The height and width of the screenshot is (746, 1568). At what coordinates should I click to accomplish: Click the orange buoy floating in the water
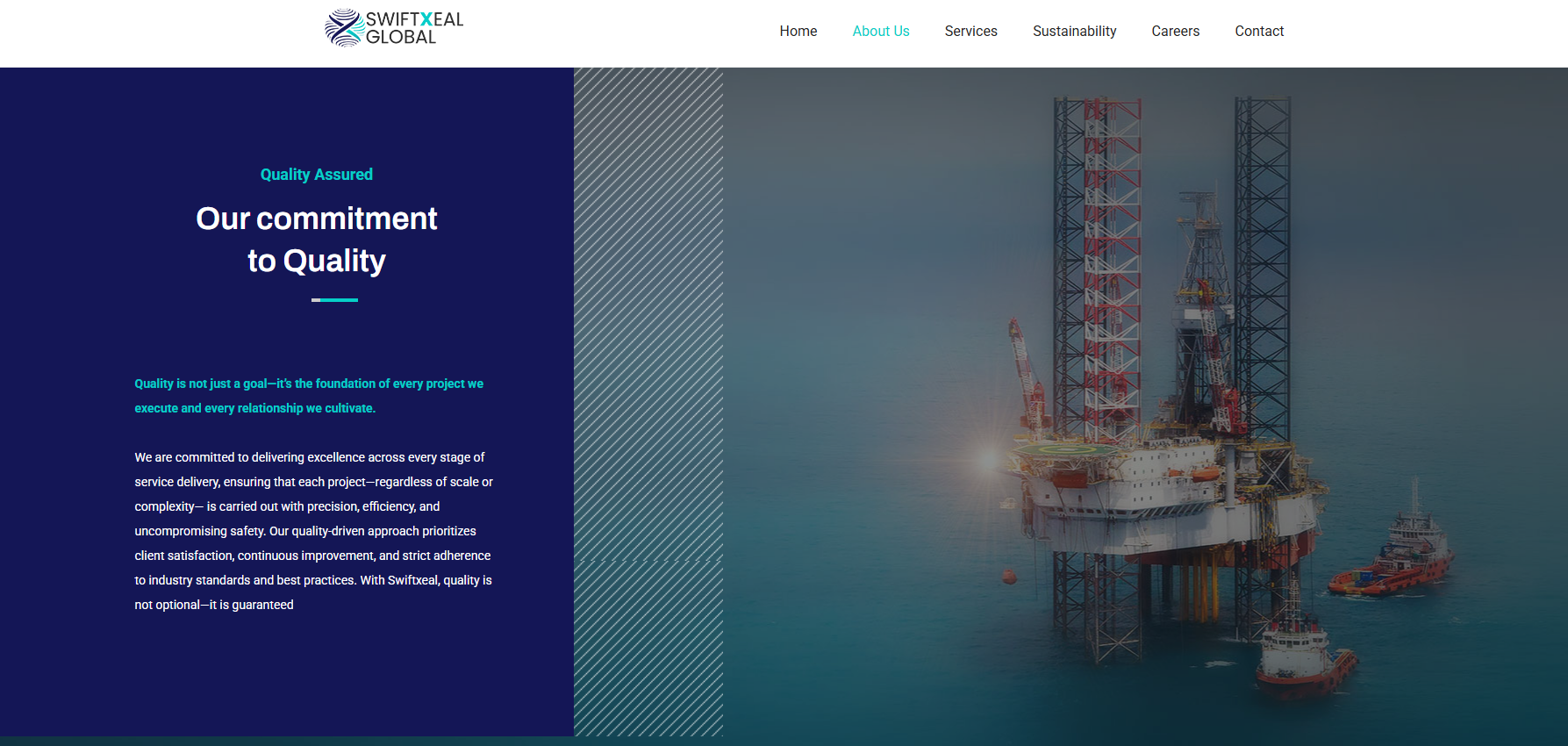[1009, 577]
